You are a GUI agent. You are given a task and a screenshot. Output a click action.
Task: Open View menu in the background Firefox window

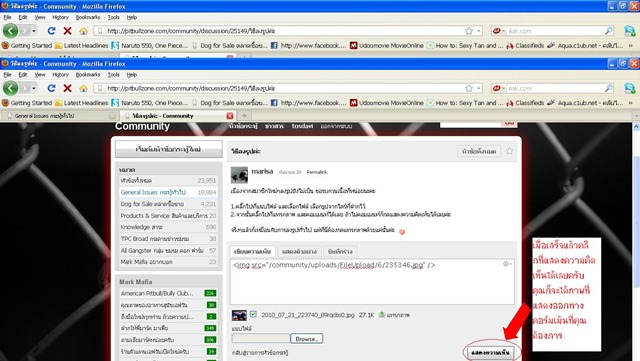coord(40,18)
